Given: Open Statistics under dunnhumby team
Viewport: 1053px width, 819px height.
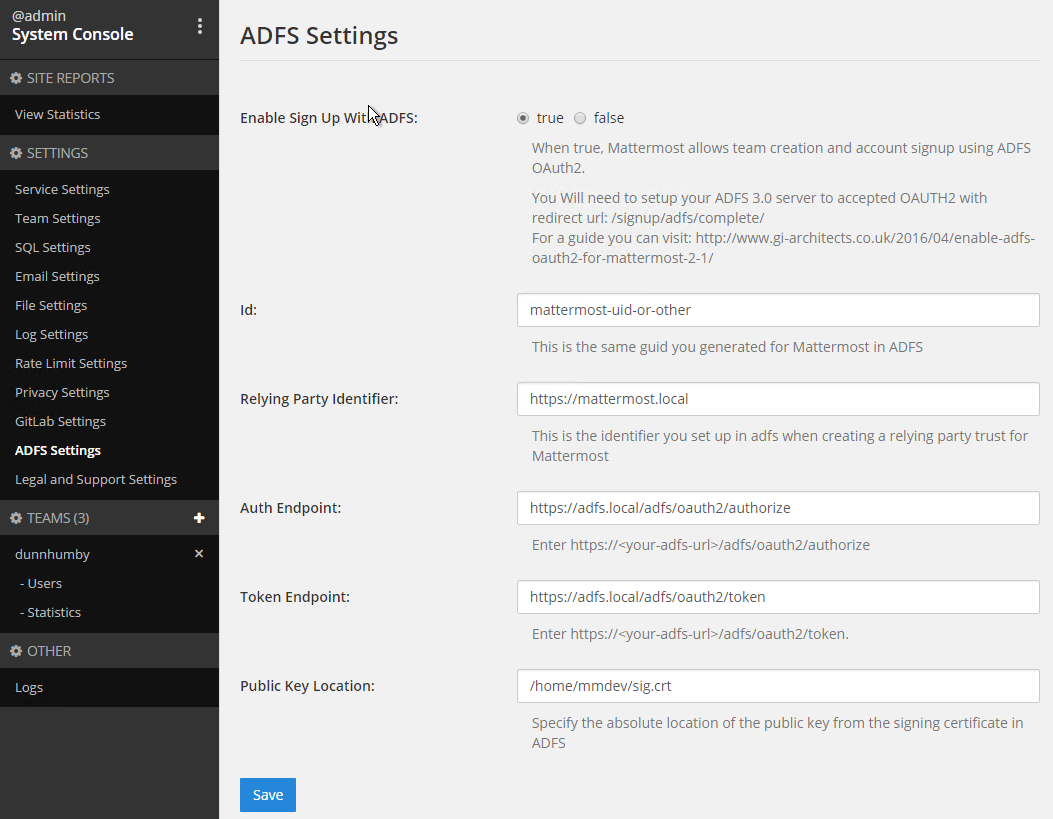Looking at the screenshot, I should tap(50, 612).
